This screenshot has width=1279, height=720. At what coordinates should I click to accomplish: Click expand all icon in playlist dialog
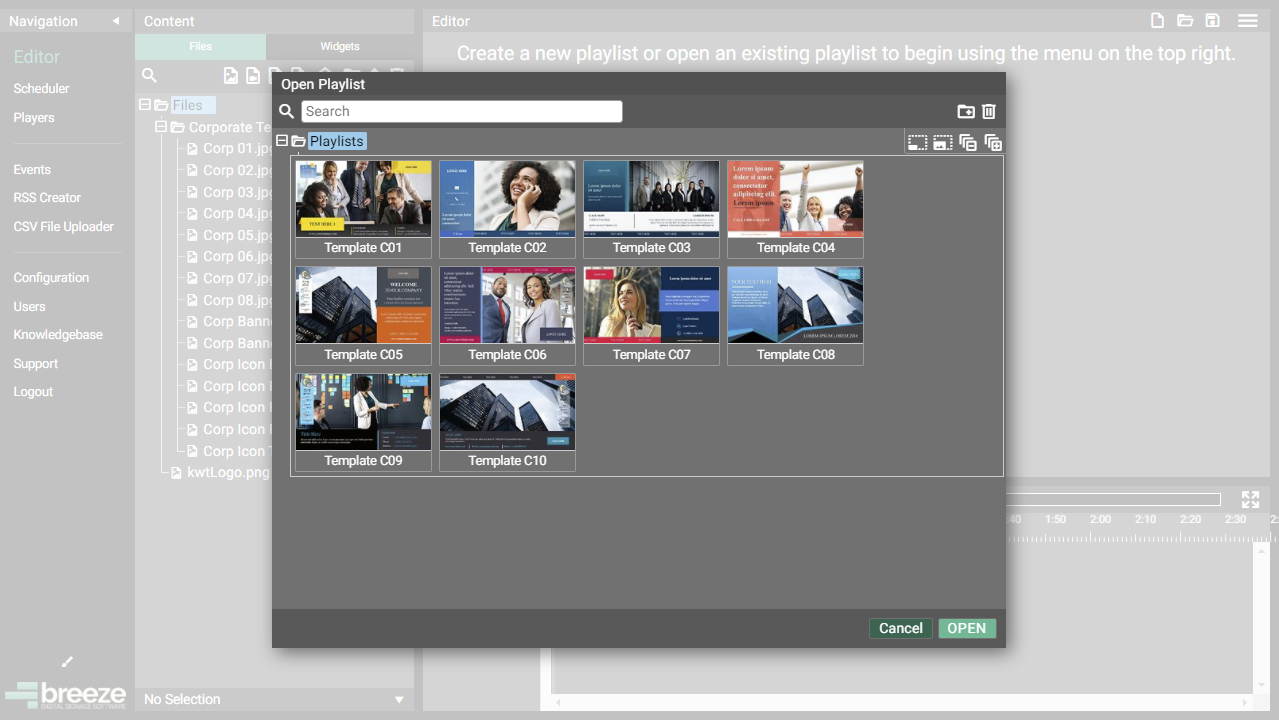(x=993, y=143)
